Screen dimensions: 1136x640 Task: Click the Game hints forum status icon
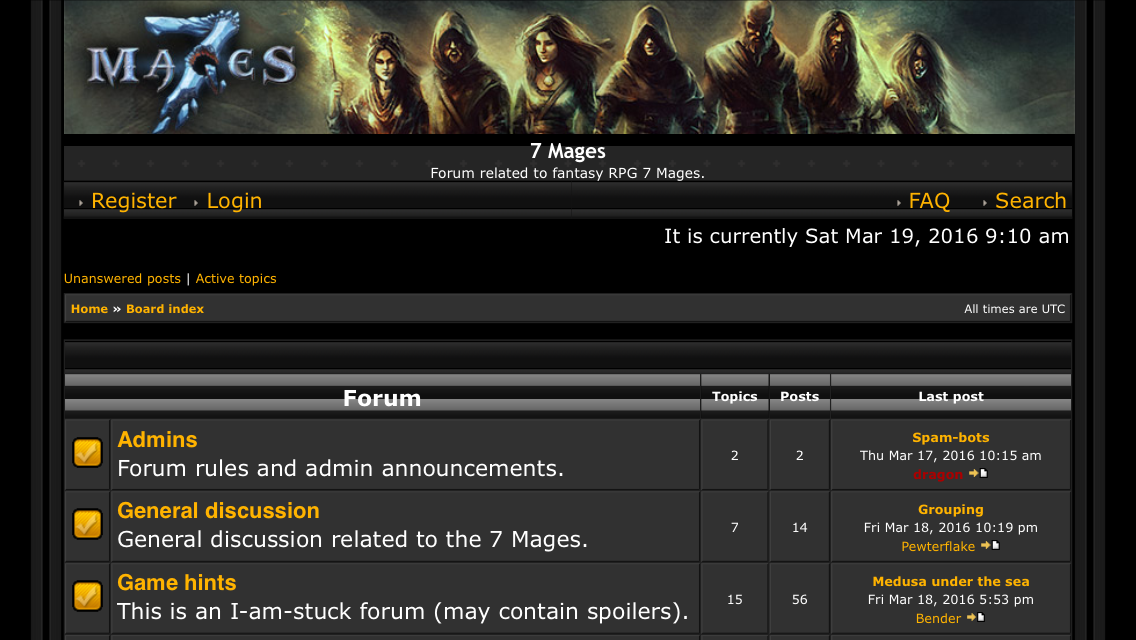pyautogui.click(x=87, y=597)
